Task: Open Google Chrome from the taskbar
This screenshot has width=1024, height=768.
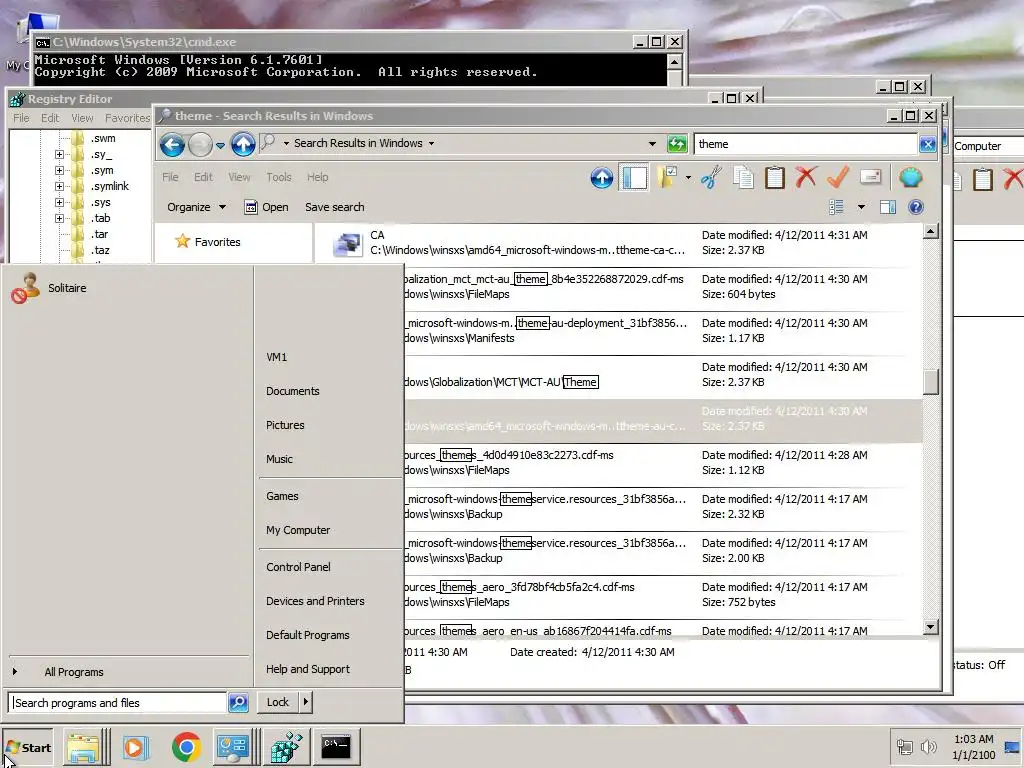Action: tap(186, 747)
